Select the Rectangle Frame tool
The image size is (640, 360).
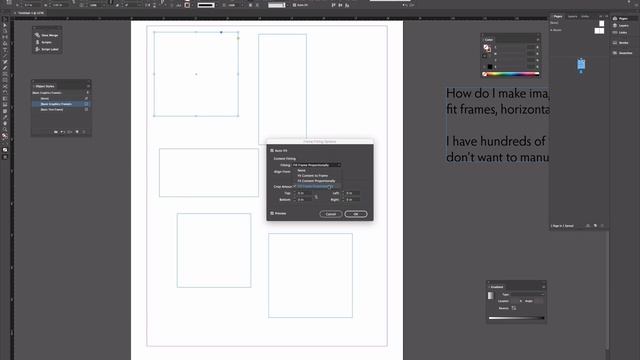click(5, 74)
